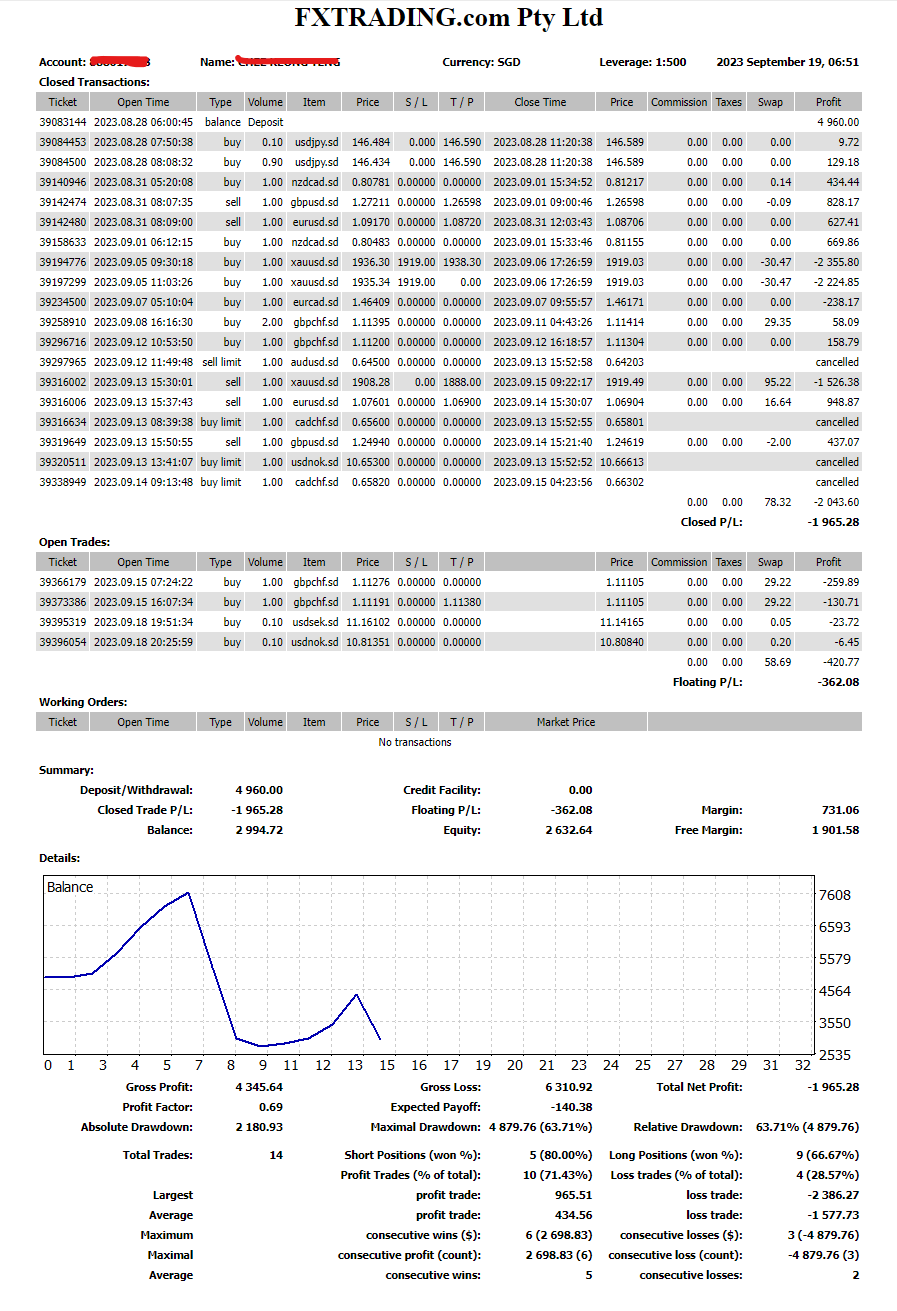This screenshot has width=897, height=1311.
Task: Click ticket number 39296716
Action: [x=62, y=342]
